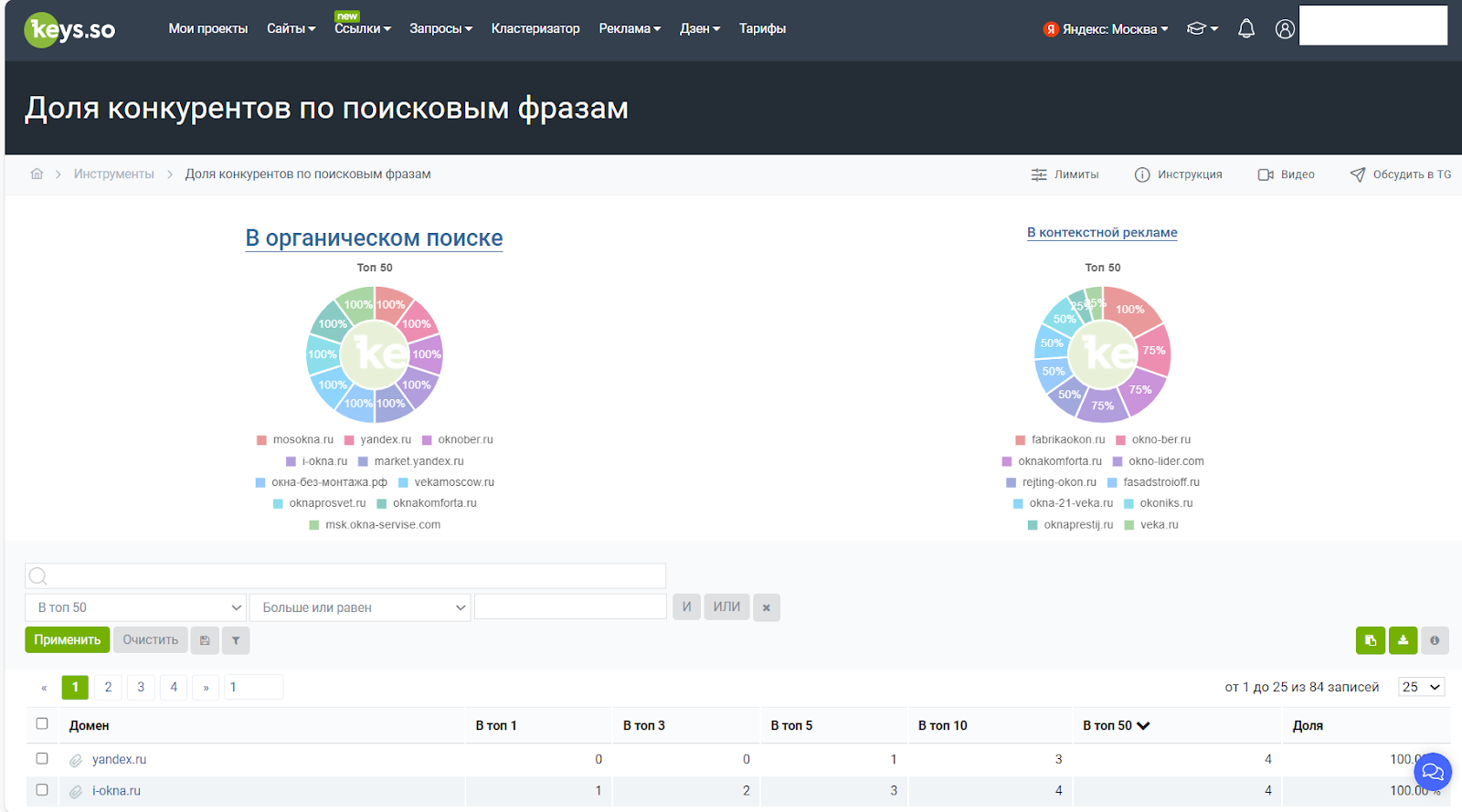1462x812 pixels.
Task: Click the page number input field
Action: [253, 687]
